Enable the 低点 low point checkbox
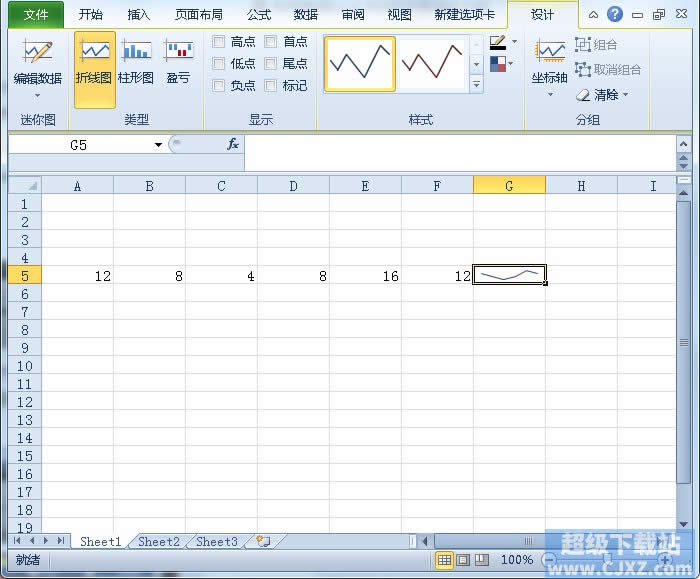The image size is (700, 579). coord(218,63)
